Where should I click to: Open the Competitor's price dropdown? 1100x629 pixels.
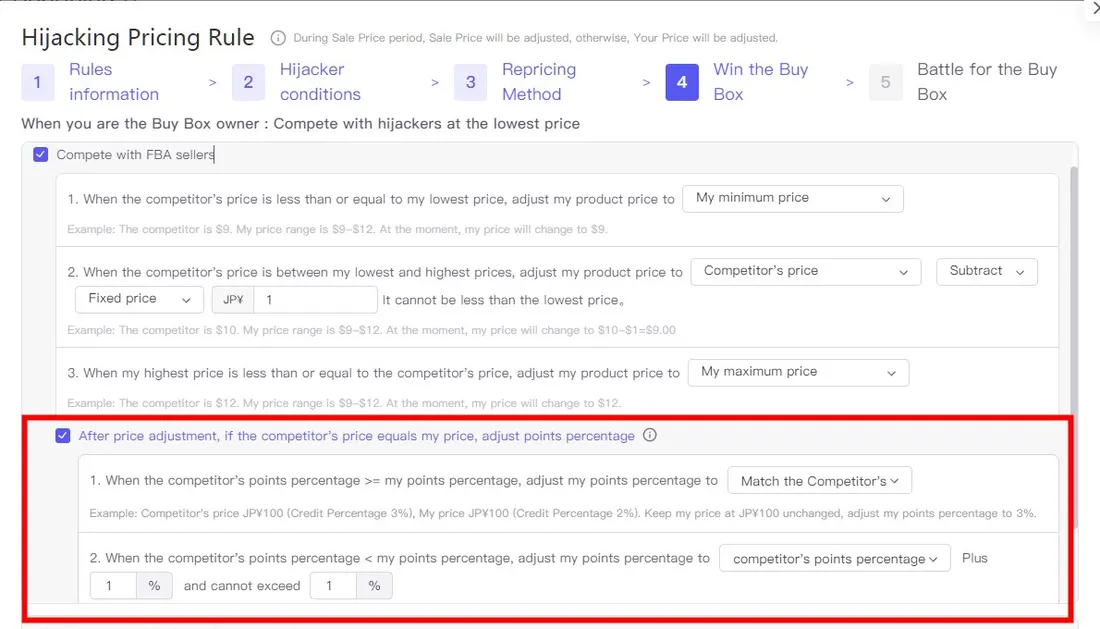[805, 271]
